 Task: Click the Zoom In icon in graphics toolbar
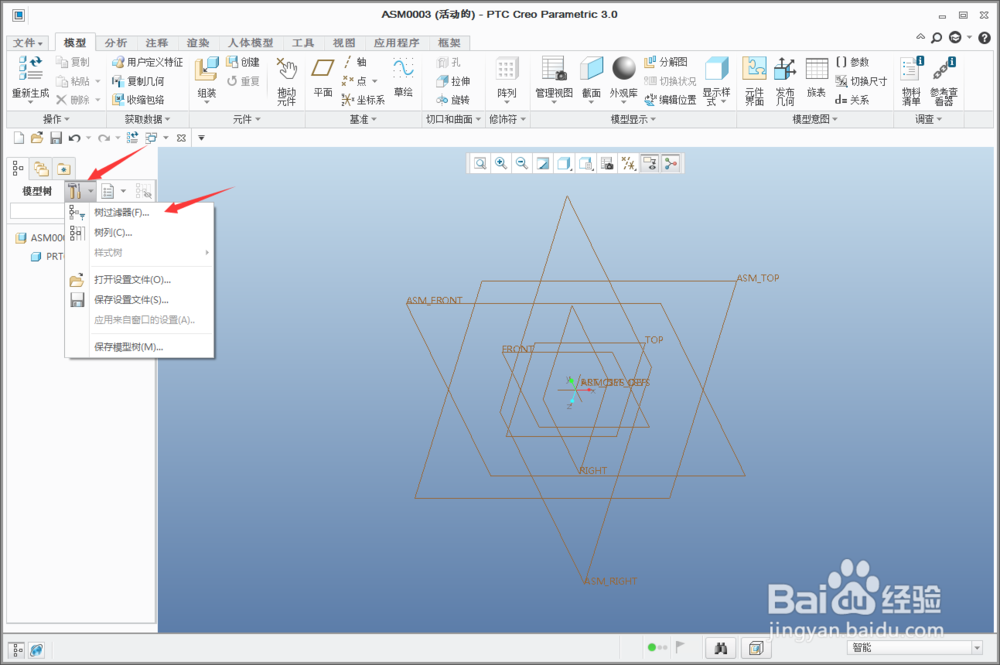coord(501,164)
